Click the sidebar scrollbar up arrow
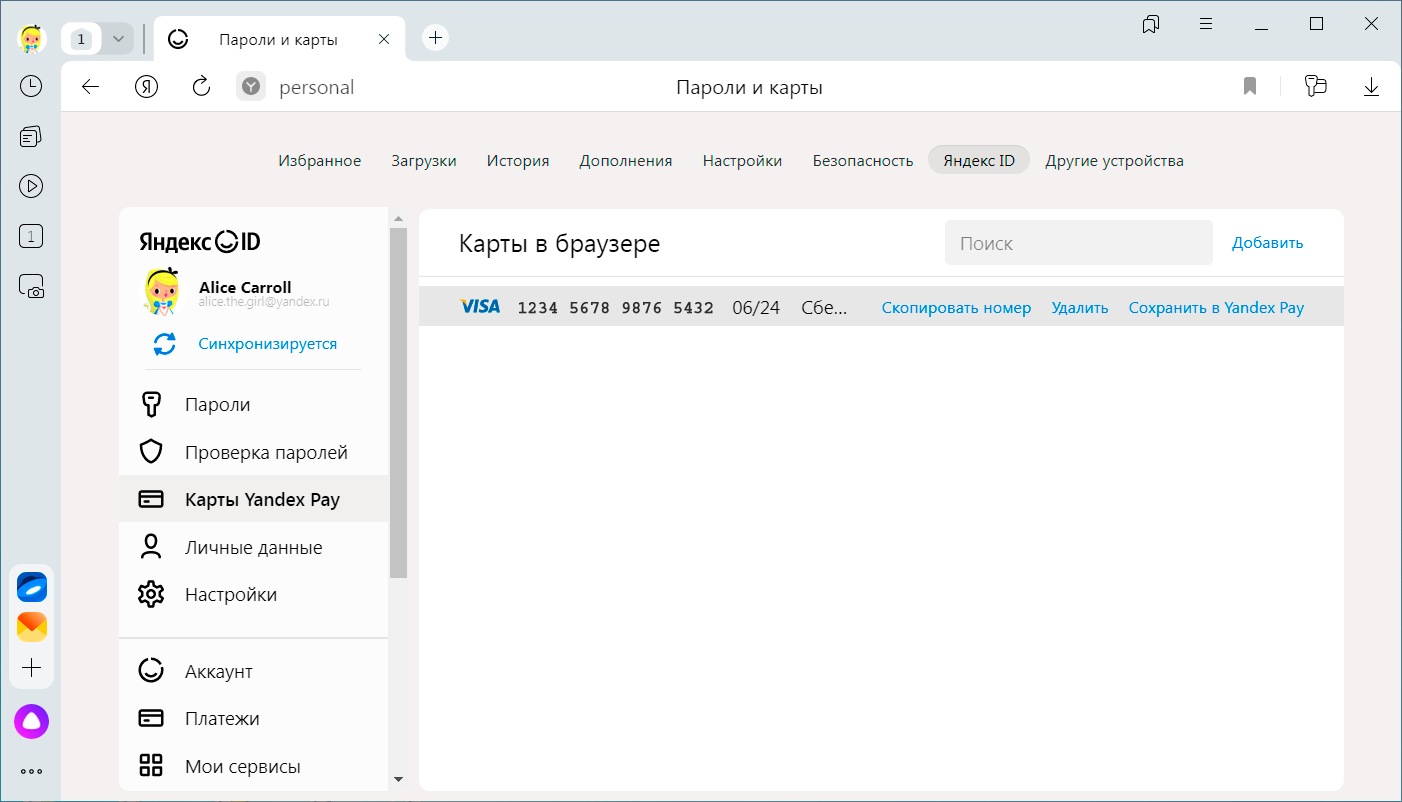Image resolution: width=1402 pixels, height=802 pixels. pyautogui.click(x=398, y=218)
